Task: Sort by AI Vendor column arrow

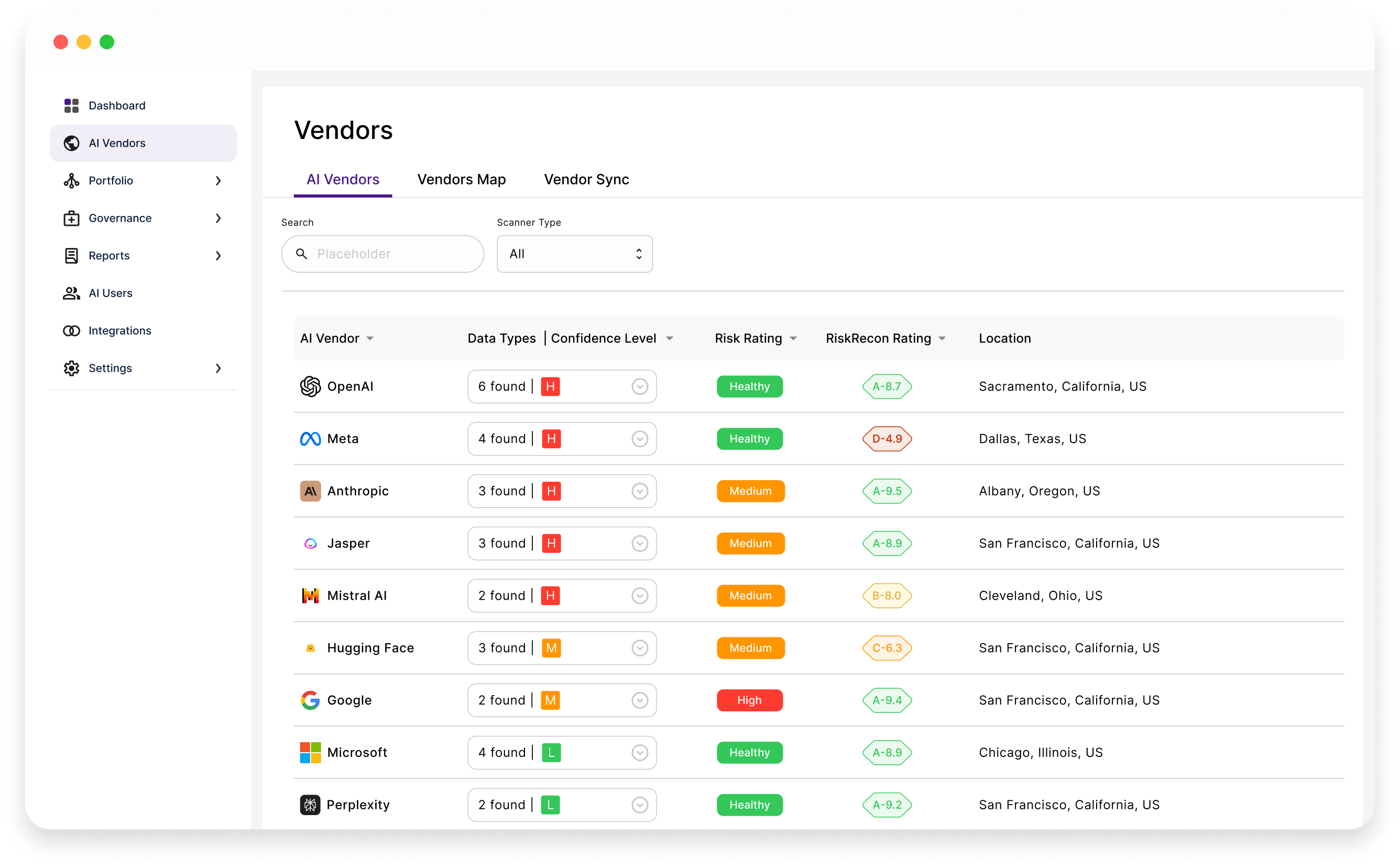Action: (370, 338)
